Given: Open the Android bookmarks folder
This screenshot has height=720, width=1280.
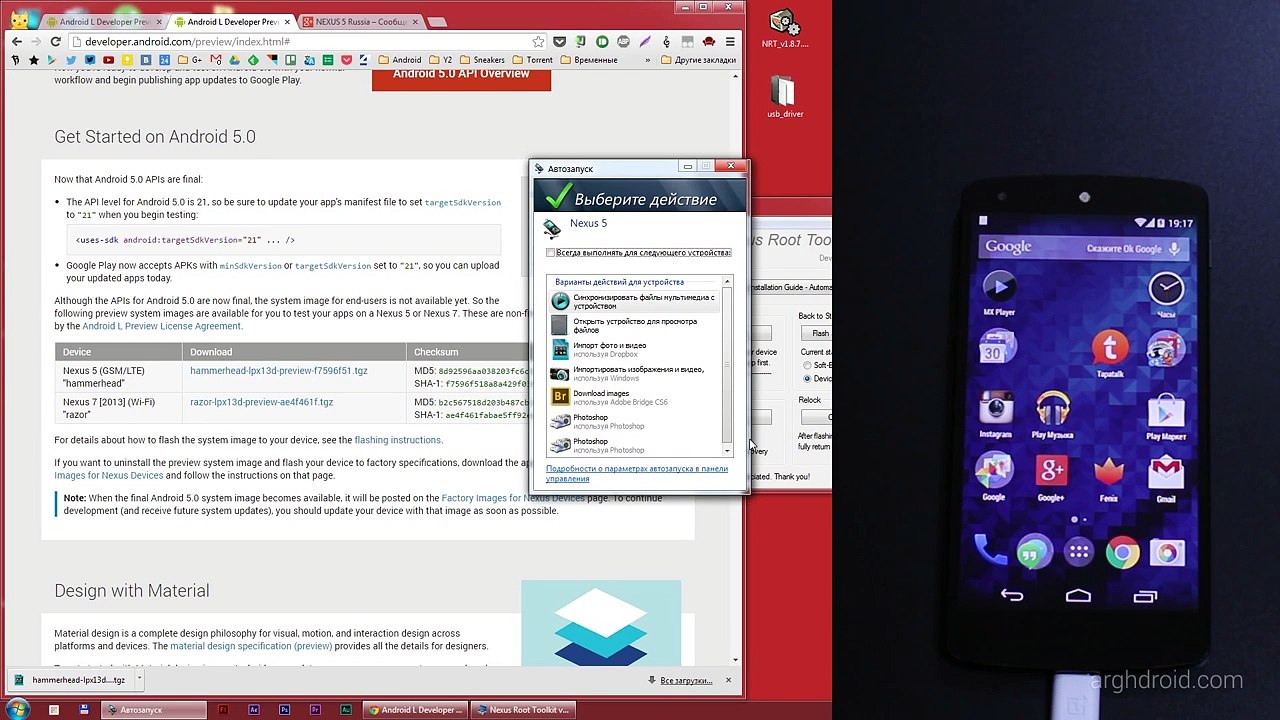Looking at the screenshot, I should coord(400,60).
